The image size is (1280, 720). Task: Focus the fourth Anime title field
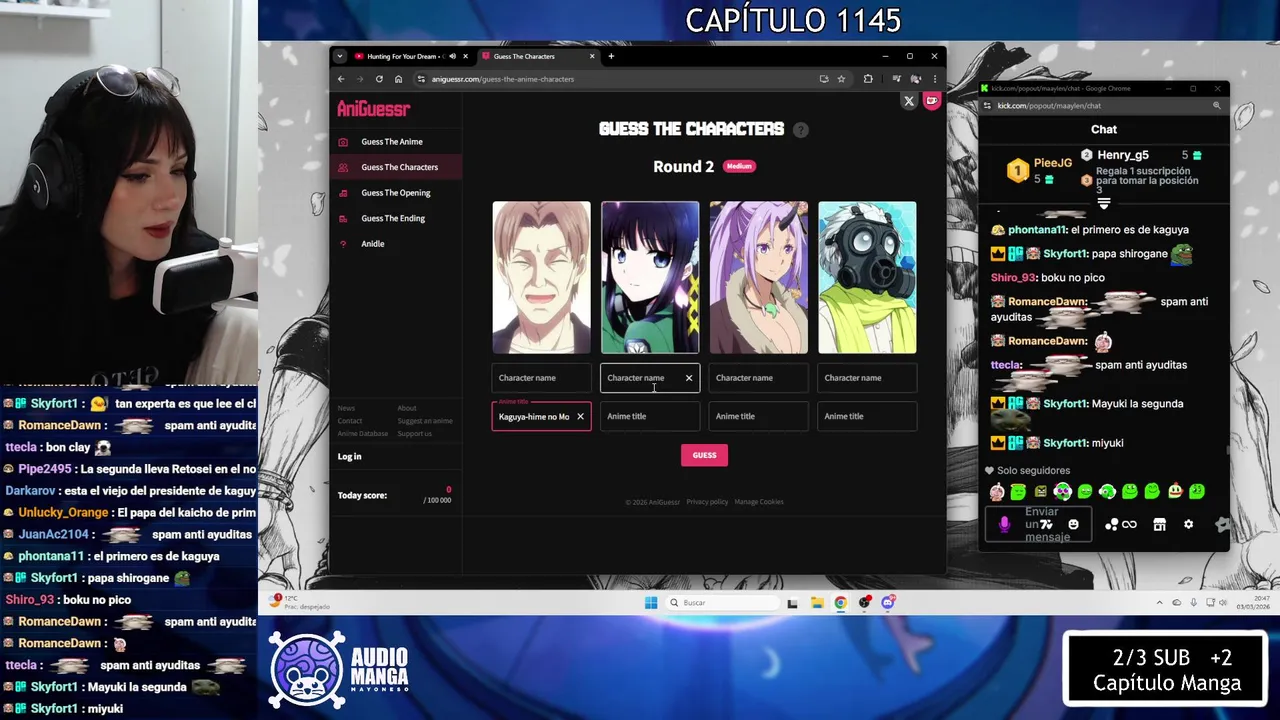(867, 416)
